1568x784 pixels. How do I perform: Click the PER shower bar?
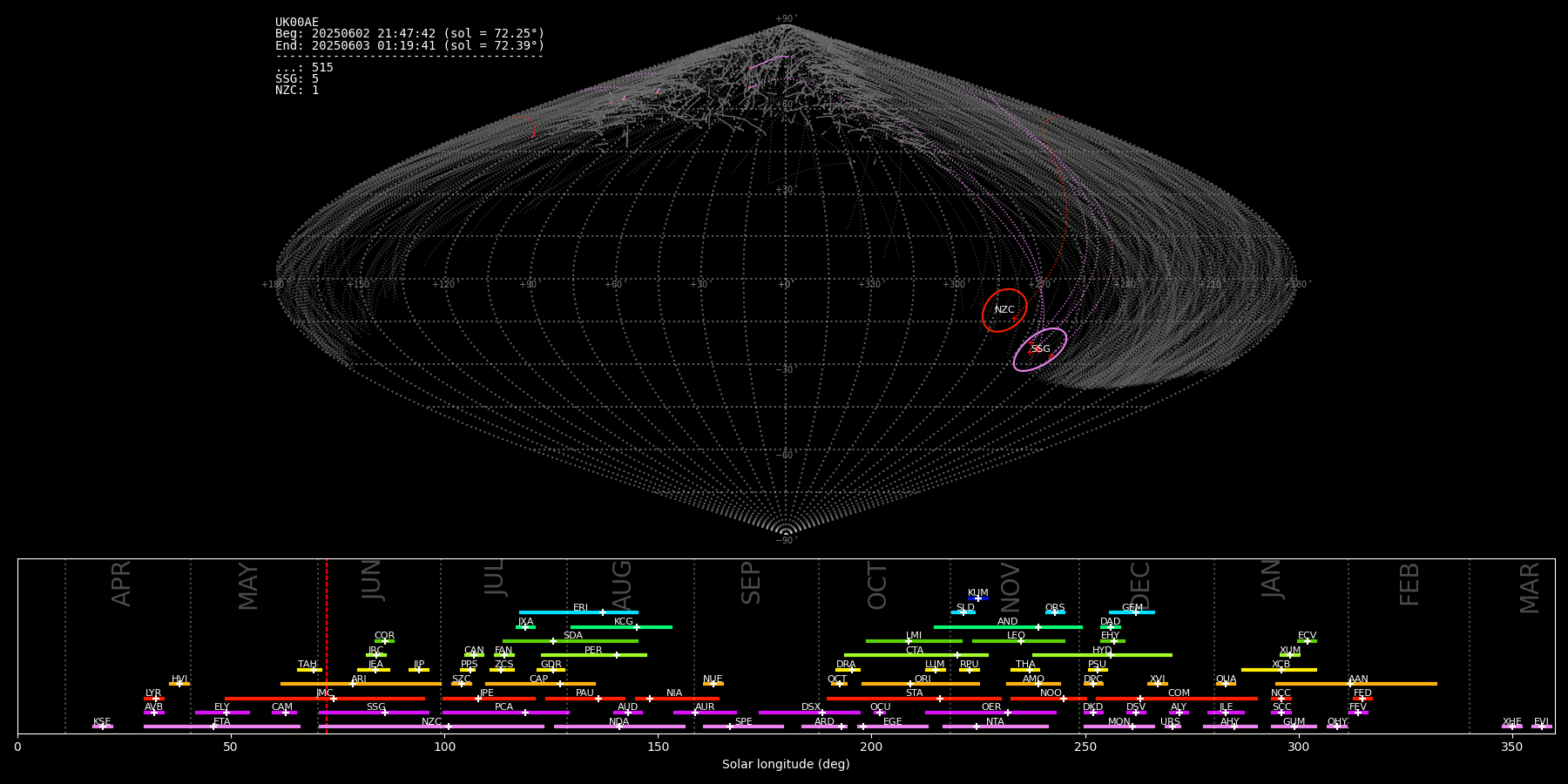coord(594,655)
